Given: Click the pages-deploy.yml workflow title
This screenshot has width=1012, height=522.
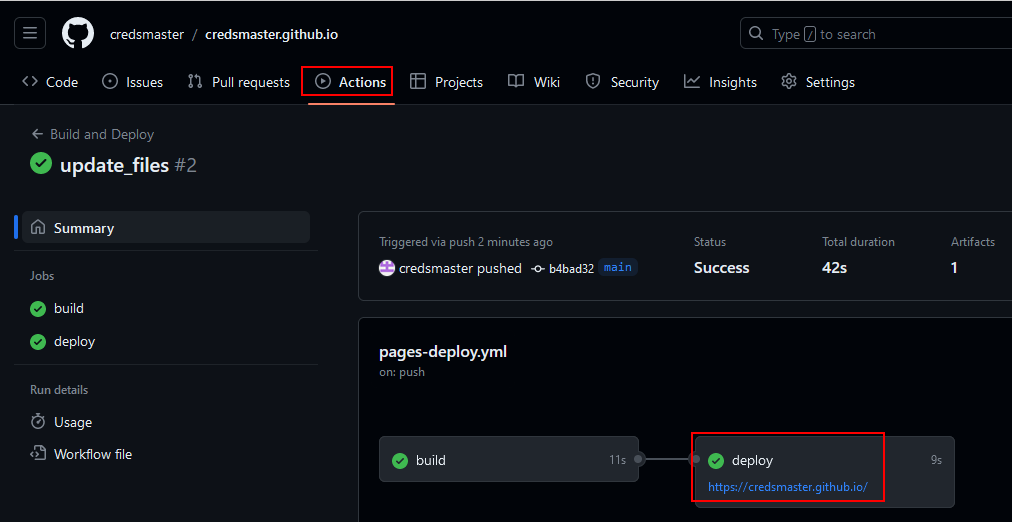Looking at the screenshot, I should 443,352.
